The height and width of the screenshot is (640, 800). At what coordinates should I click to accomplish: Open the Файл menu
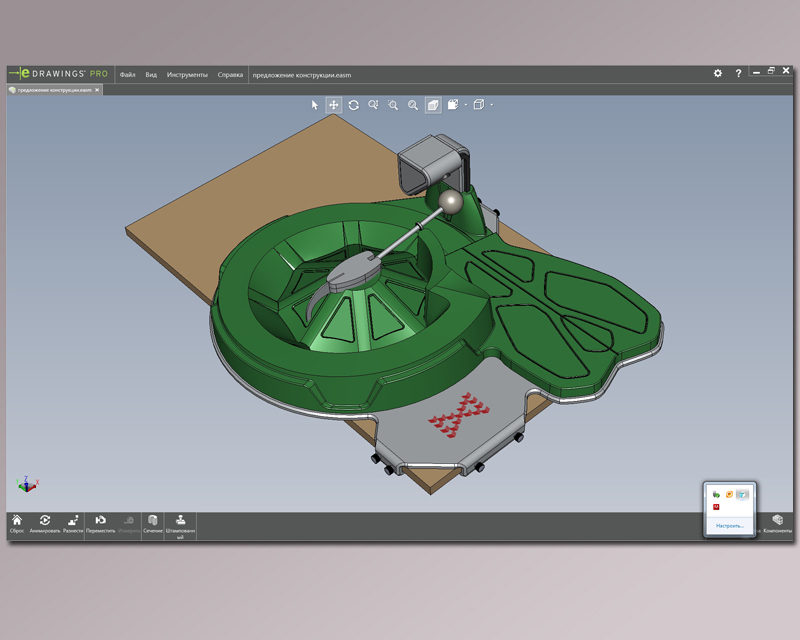tap(128, 75)
